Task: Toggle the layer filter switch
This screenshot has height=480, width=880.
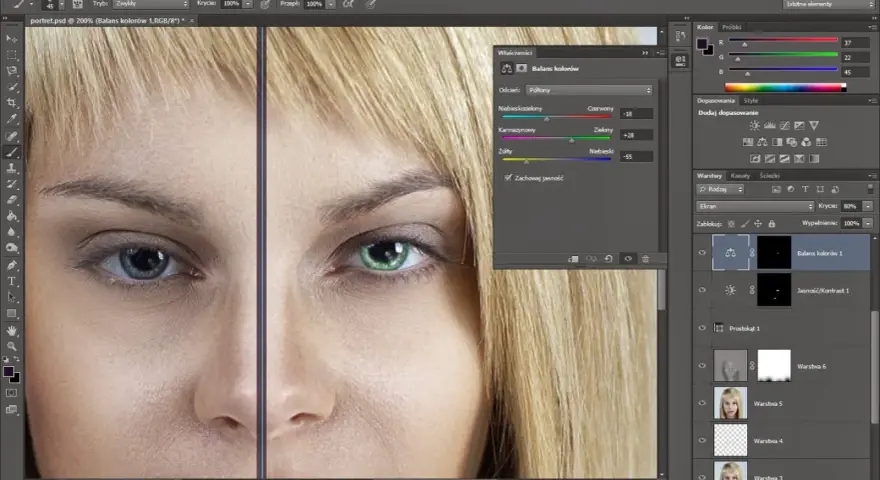Action: point(870,189)
